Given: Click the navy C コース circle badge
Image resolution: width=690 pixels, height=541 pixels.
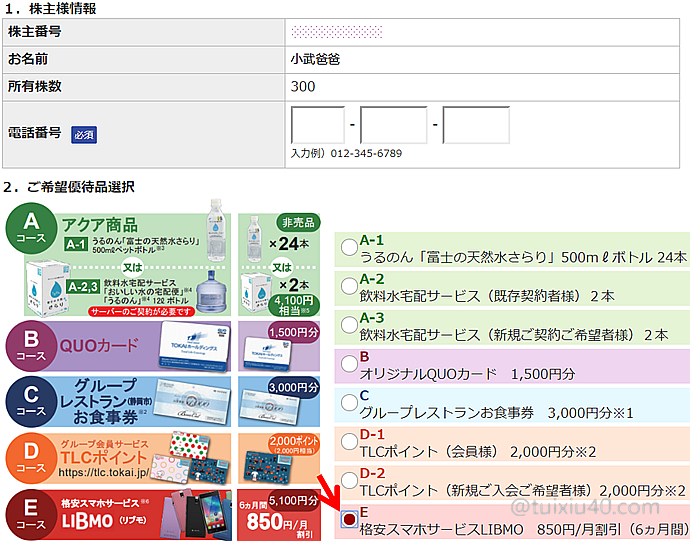Looking at the screenshot, I should pos(31,401).
